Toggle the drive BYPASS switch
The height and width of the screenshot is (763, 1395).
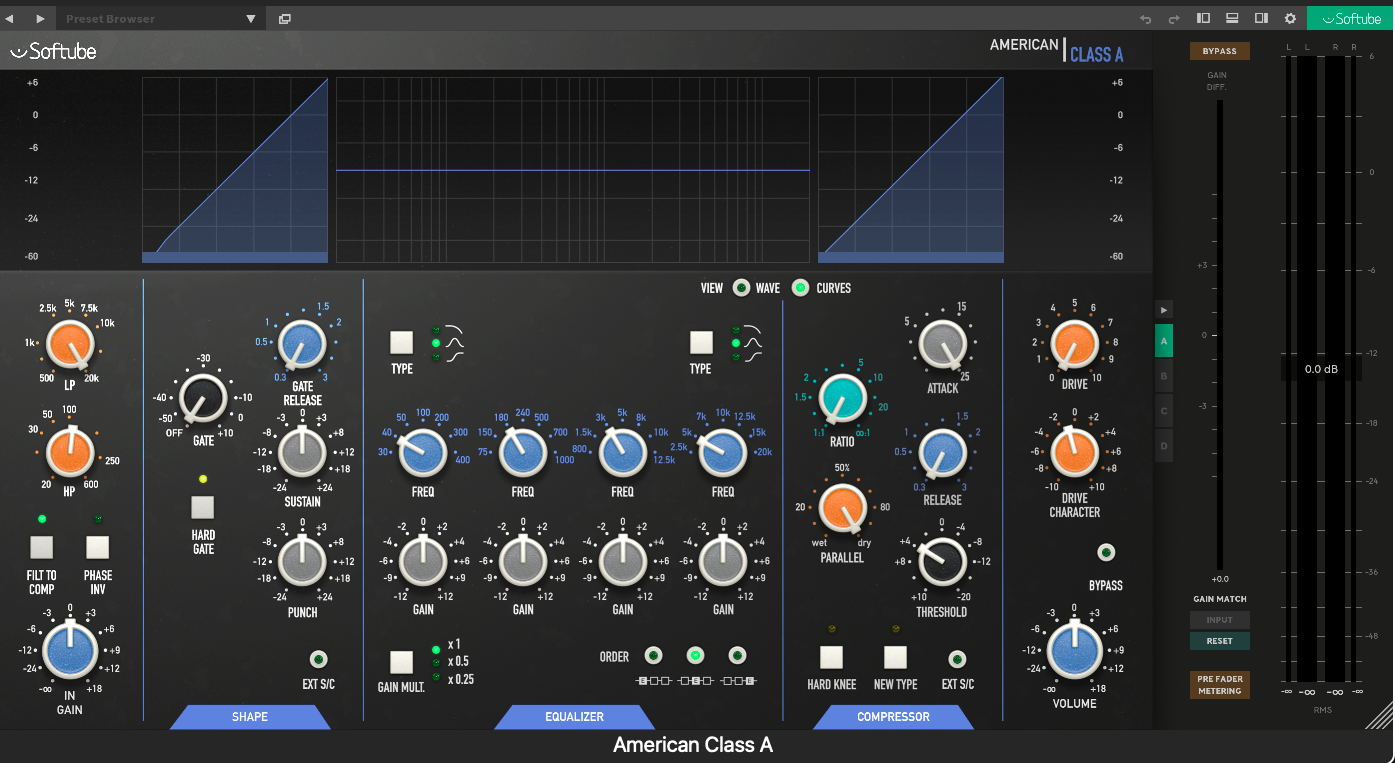click(x=1106, y=552)
